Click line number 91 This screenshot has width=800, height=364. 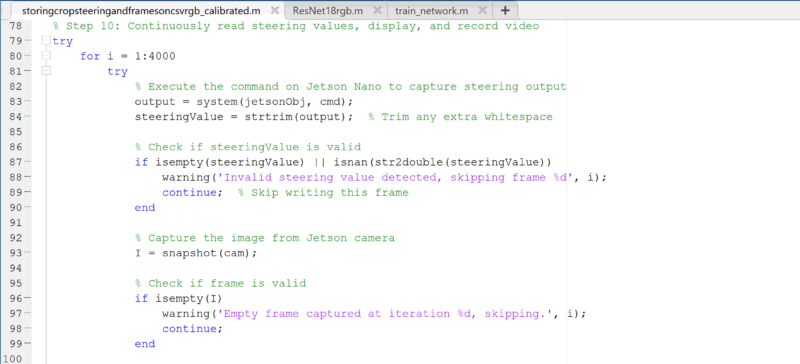pos(16,223)
